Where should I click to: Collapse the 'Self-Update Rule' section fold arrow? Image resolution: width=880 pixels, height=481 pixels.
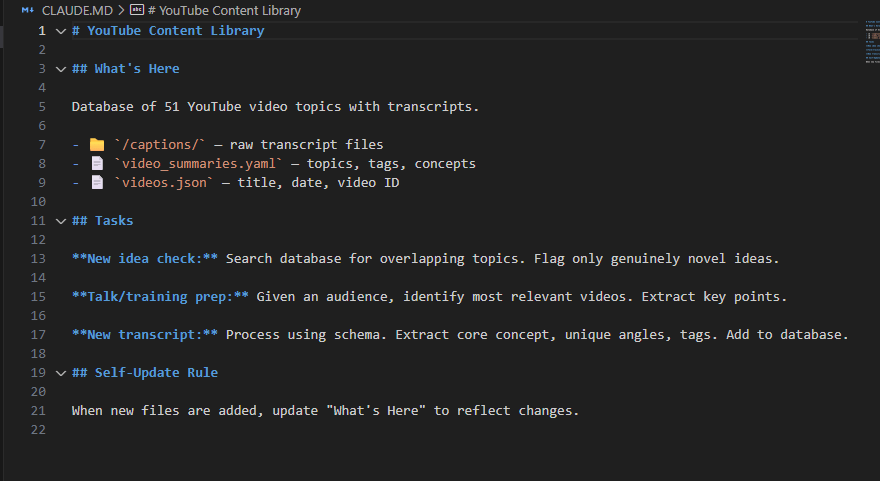point(61,373)
